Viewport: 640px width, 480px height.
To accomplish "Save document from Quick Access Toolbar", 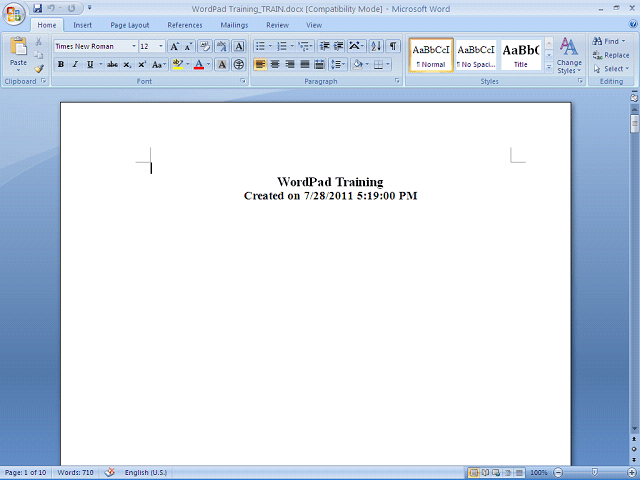I will [38, 8].
